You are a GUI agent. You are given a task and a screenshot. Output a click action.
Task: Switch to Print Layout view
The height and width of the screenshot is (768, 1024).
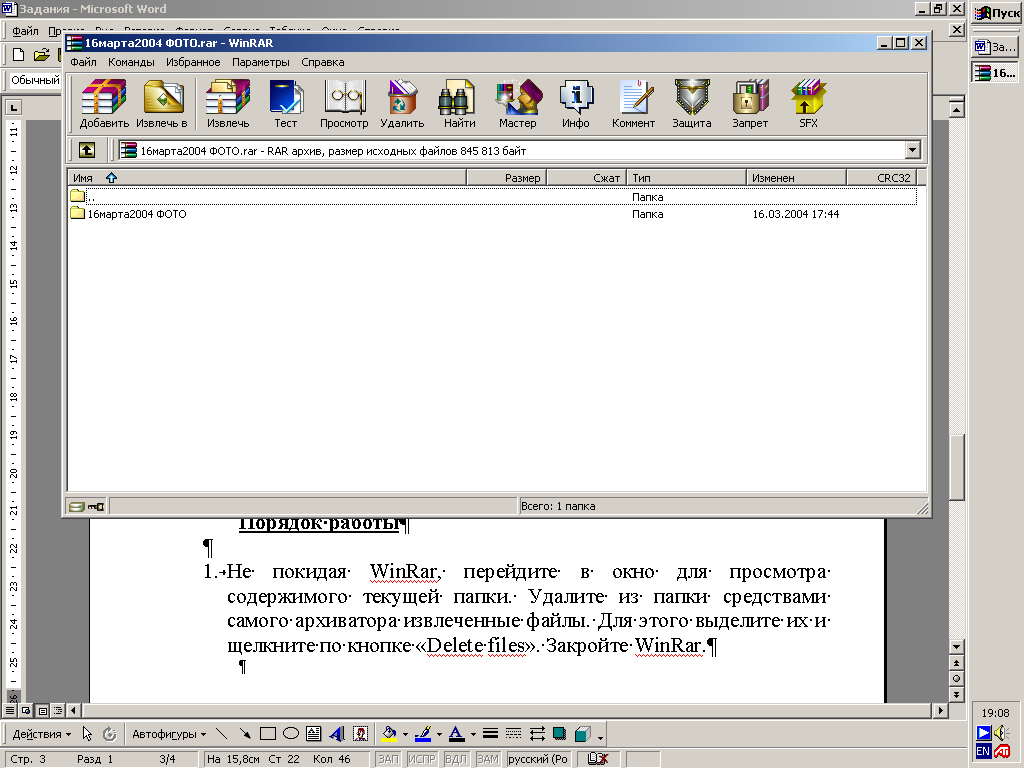[x=42, y=711]
